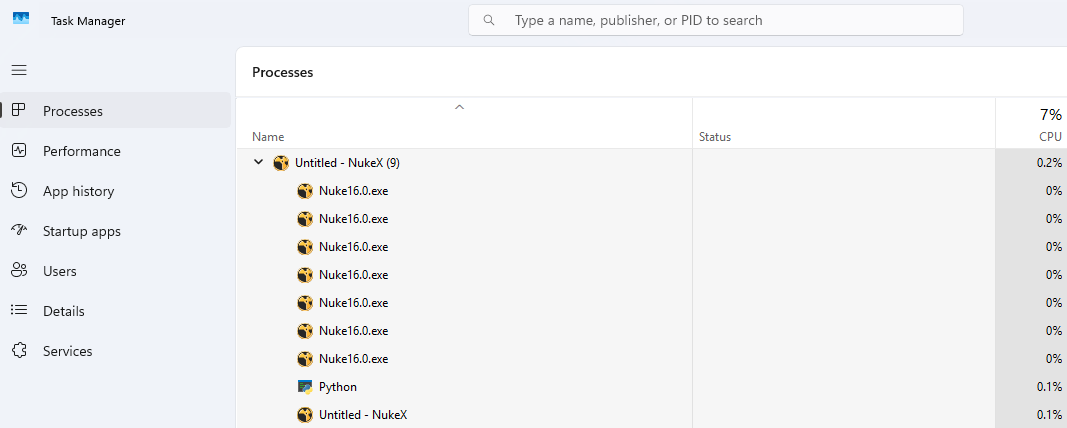Open the Processes tab
Viewport: 1067px width, 428px height.
pyautogui.click(x=116, y=111)
